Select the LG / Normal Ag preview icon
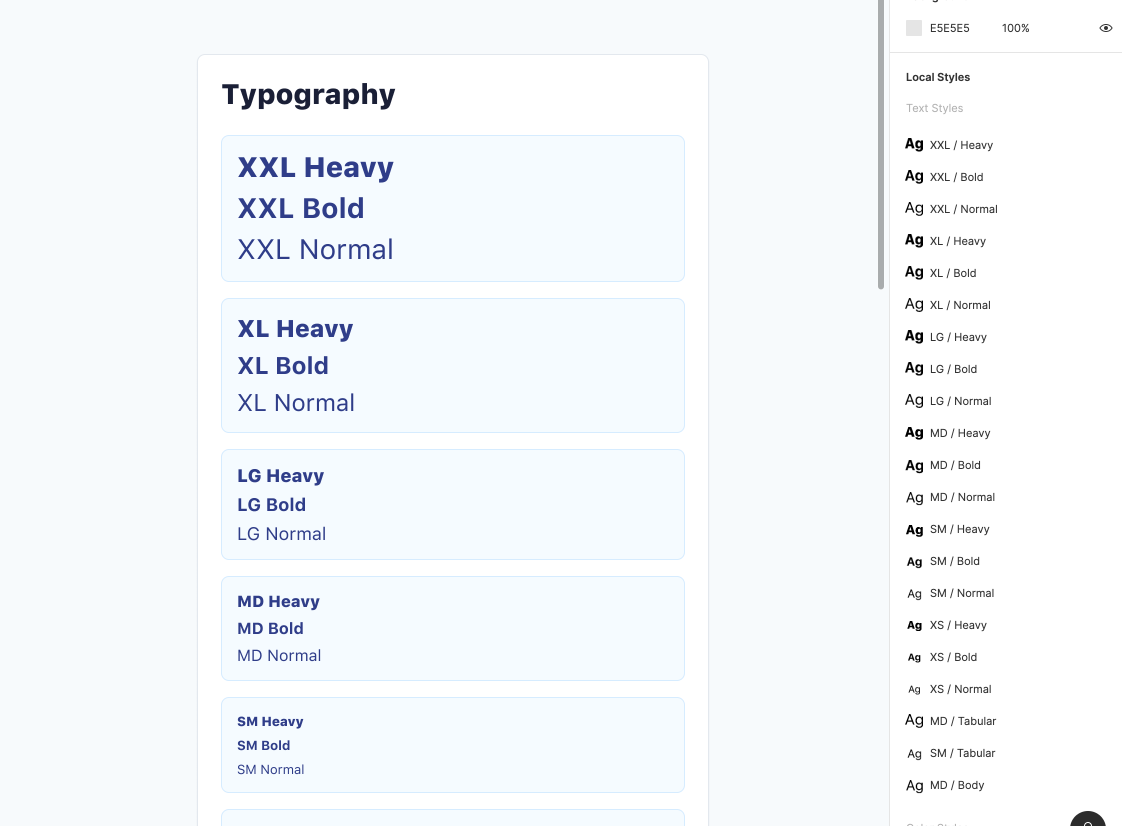 pyautogui.click(x=914, y=400)
